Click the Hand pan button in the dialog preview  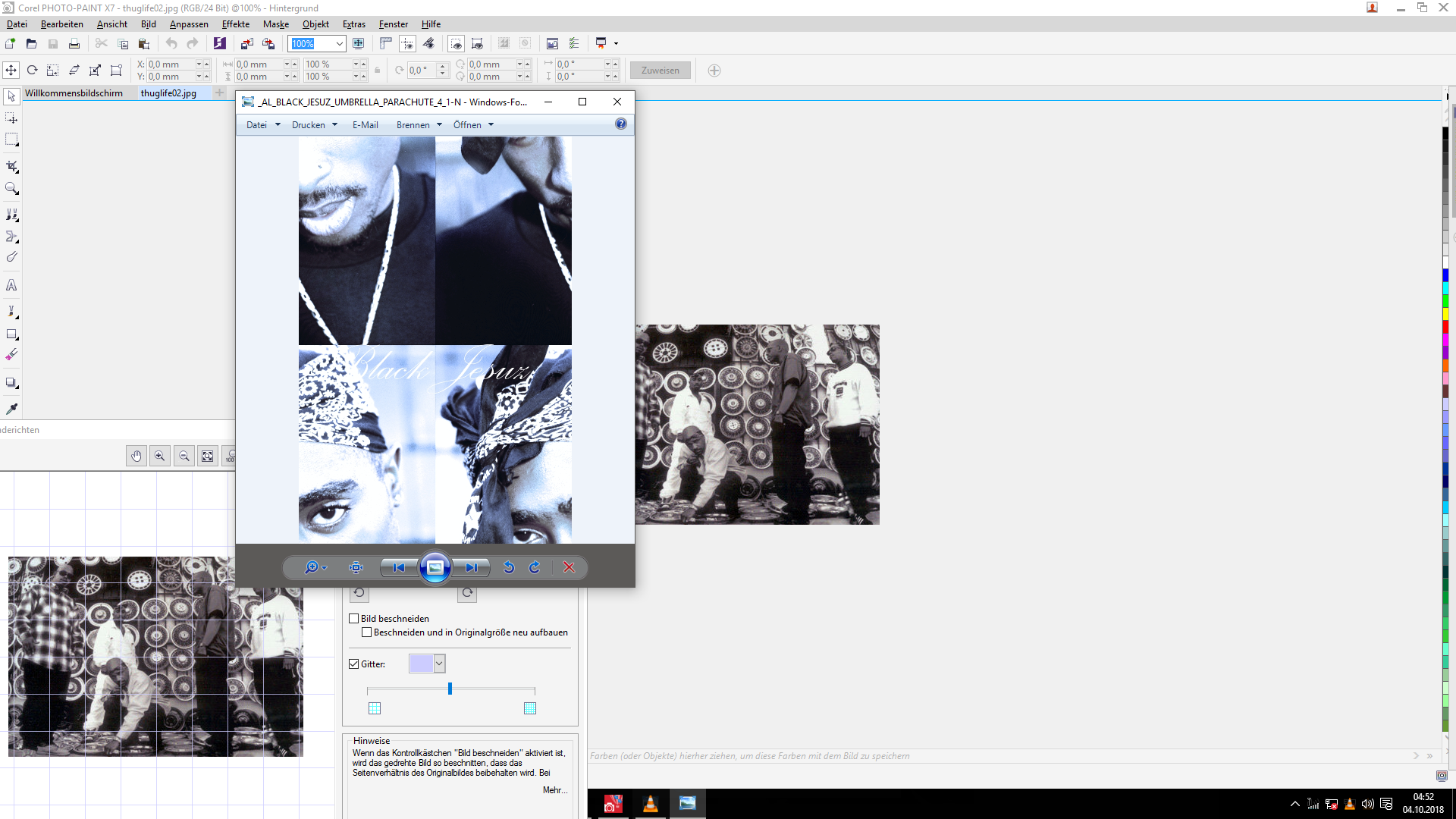pyautogui.click(x=136, y=456)
